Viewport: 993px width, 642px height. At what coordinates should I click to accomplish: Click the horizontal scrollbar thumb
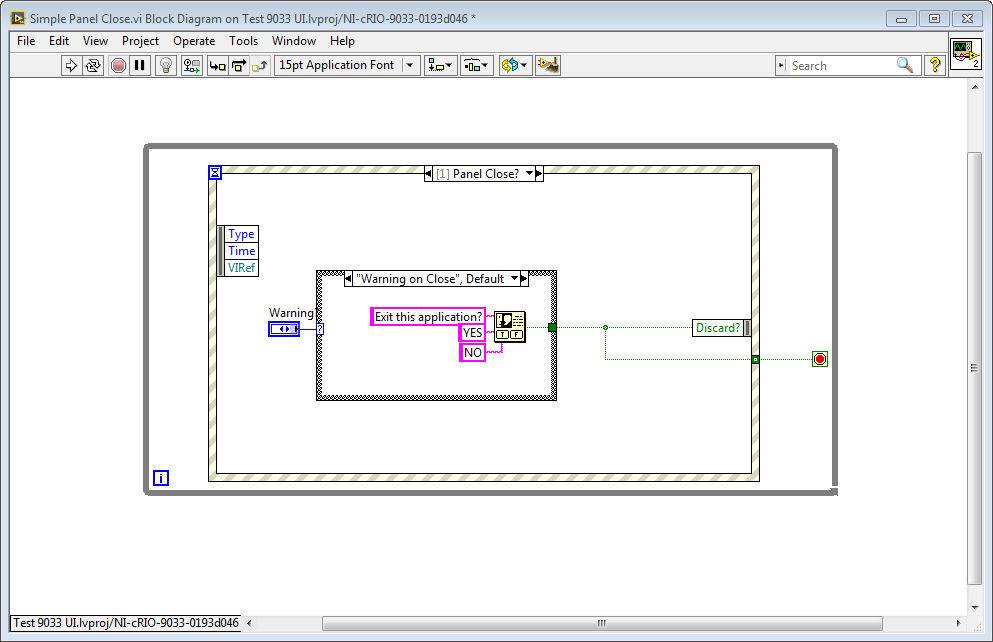pyautogui.click(x=600, y=623)
